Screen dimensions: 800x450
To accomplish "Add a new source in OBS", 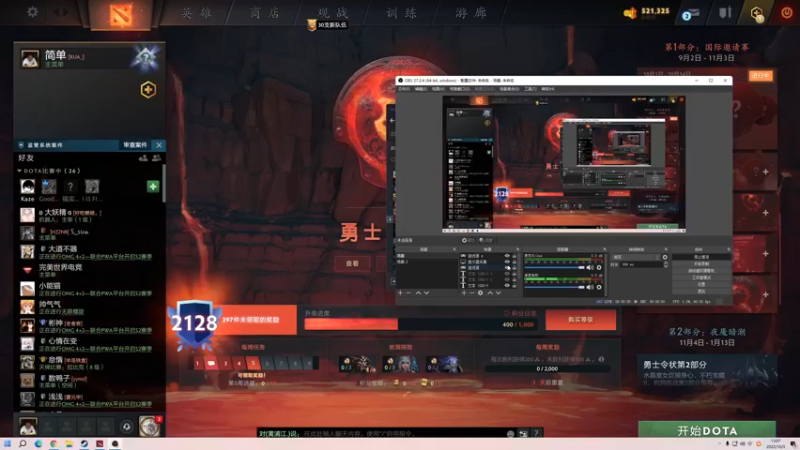I will pyautogui.click(x=464, y=293).
